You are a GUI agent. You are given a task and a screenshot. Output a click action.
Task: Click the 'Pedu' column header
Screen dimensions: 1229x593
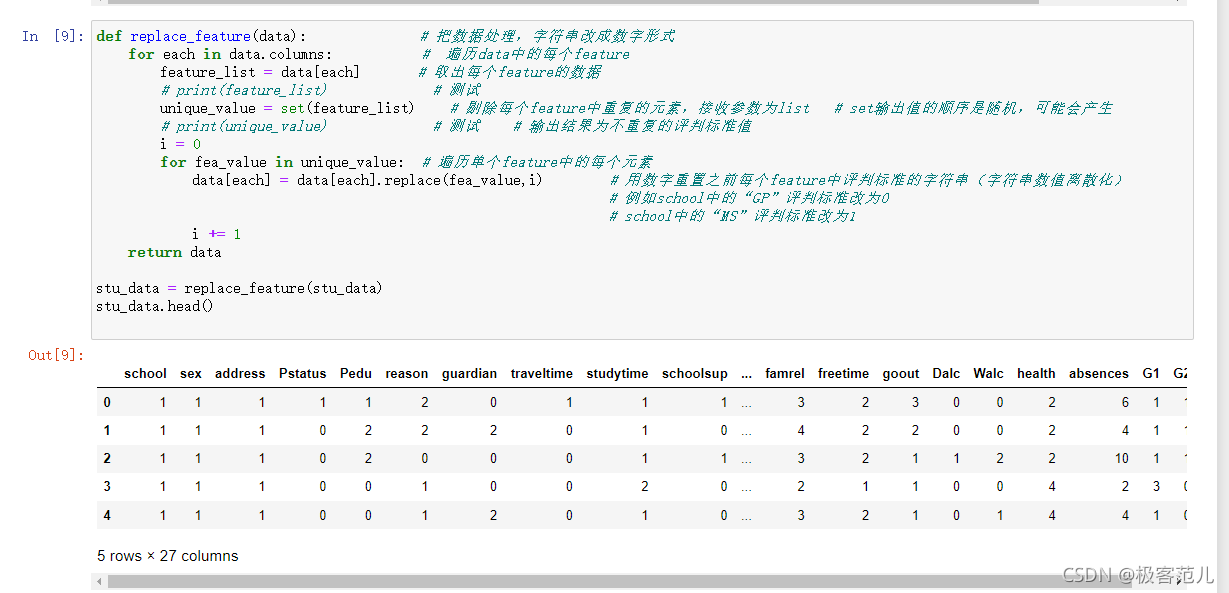(356, 373)
